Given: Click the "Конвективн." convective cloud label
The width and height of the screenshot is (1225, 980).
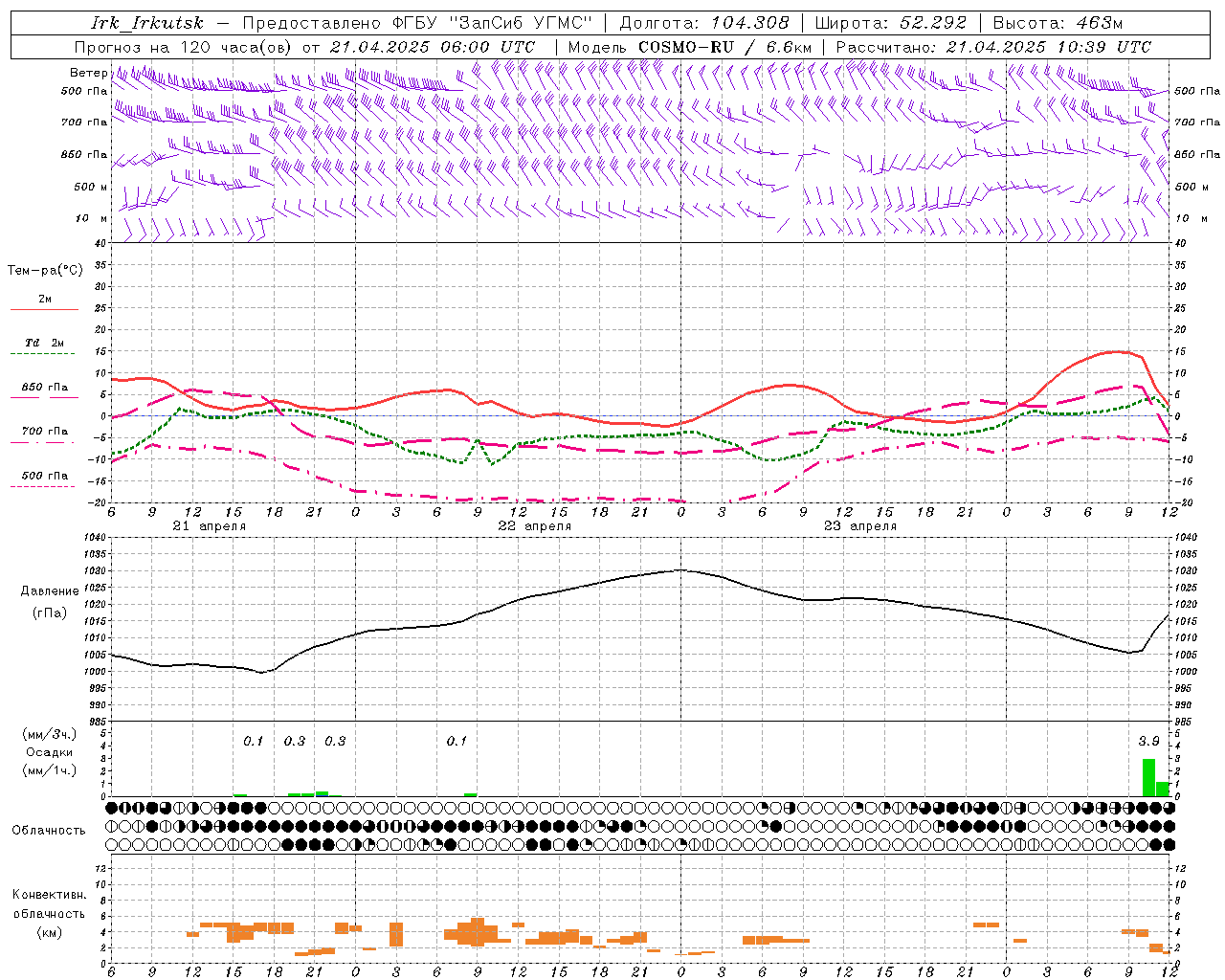Looking at the screenshot, I should pyautogui.click(x=49, y=895).
